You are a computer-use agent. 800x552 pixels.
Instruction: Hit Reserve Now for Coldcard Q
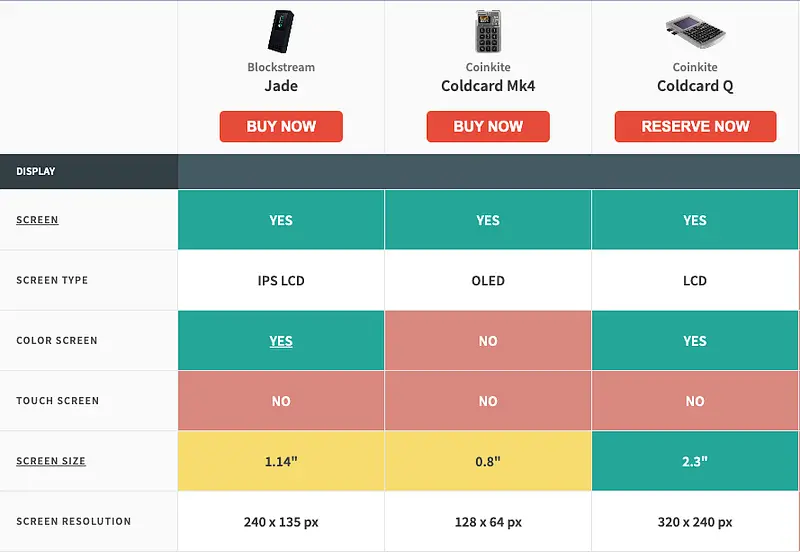[x=695, y=127]
